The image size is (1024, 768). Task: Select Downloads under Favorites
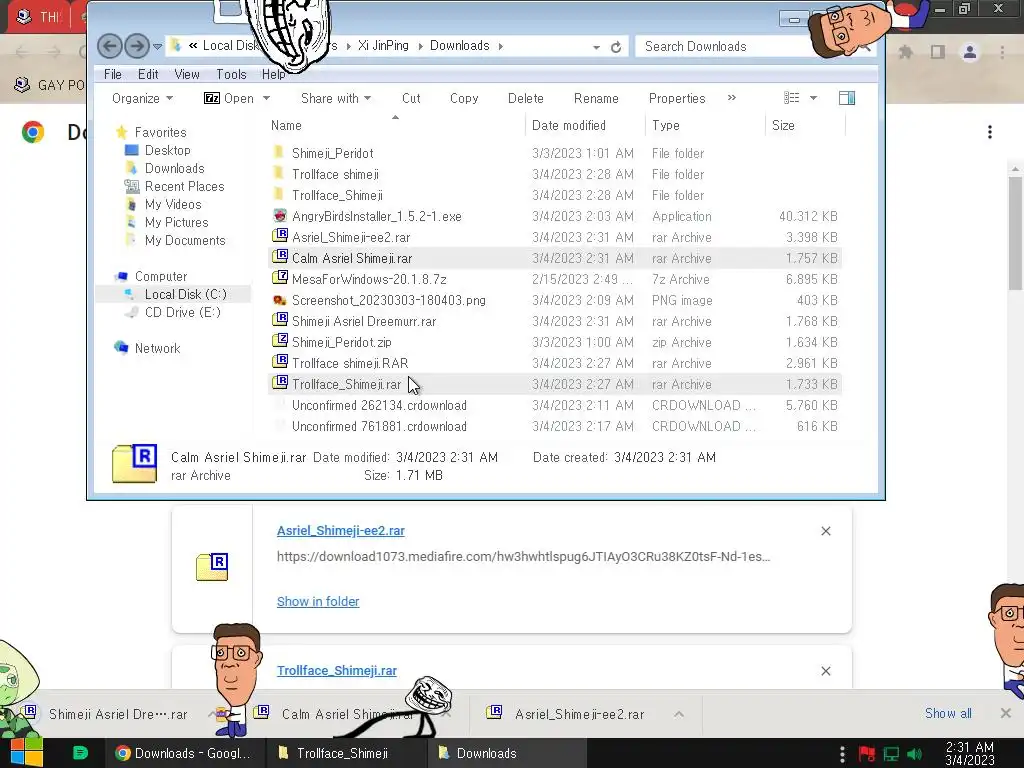tap(174, 168)
